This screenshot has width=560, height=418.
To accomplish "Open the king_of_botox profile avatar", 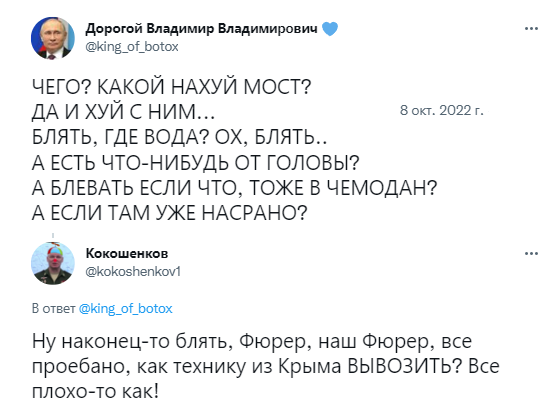I will click(53, 38).
